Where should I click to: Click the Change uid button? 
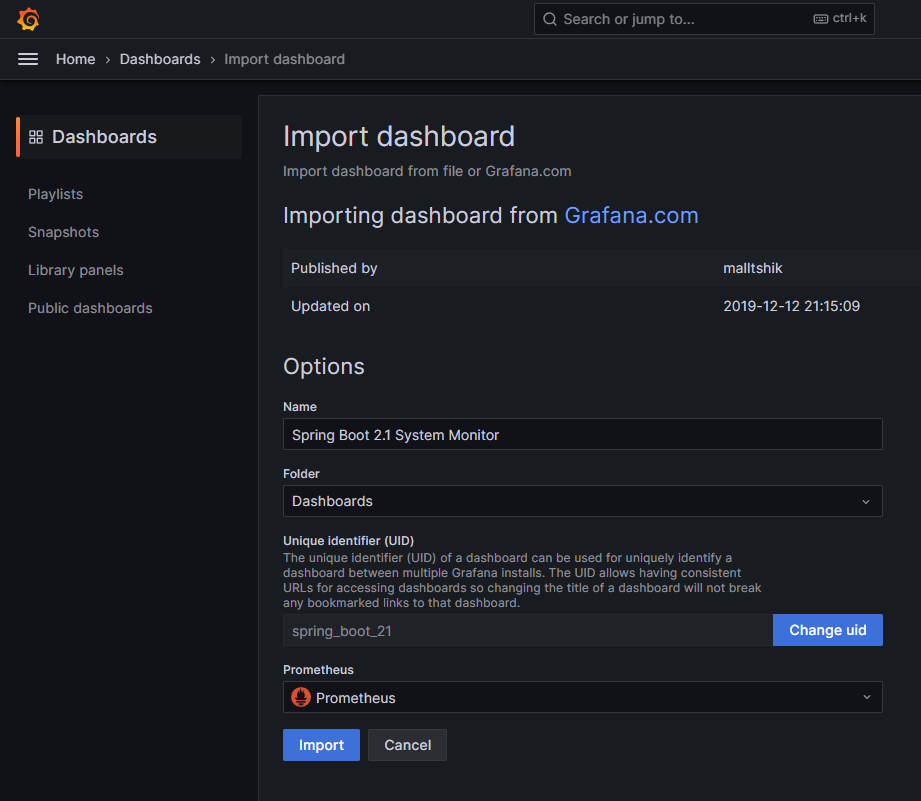pyautogui.click(x=828, y=630)
